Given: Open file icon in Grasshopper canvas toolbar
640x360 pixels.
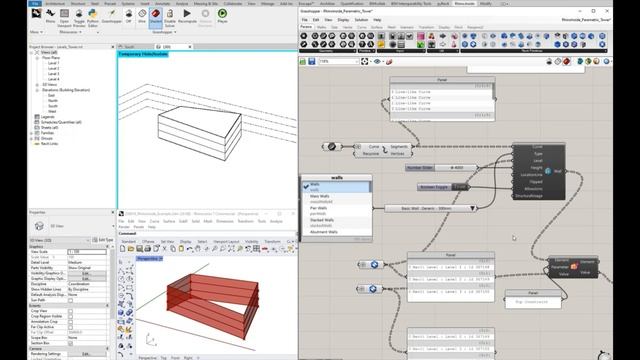Looking at the screenshot, I should point(303,61).
